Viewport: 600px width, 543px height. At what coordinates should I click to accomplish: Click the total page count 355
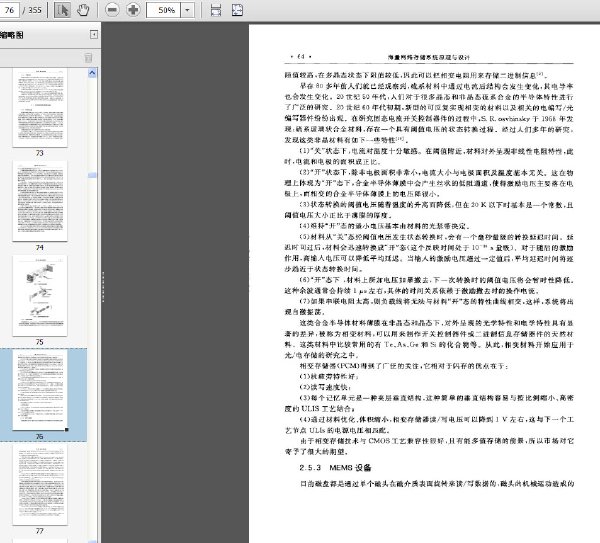point(35,10)
